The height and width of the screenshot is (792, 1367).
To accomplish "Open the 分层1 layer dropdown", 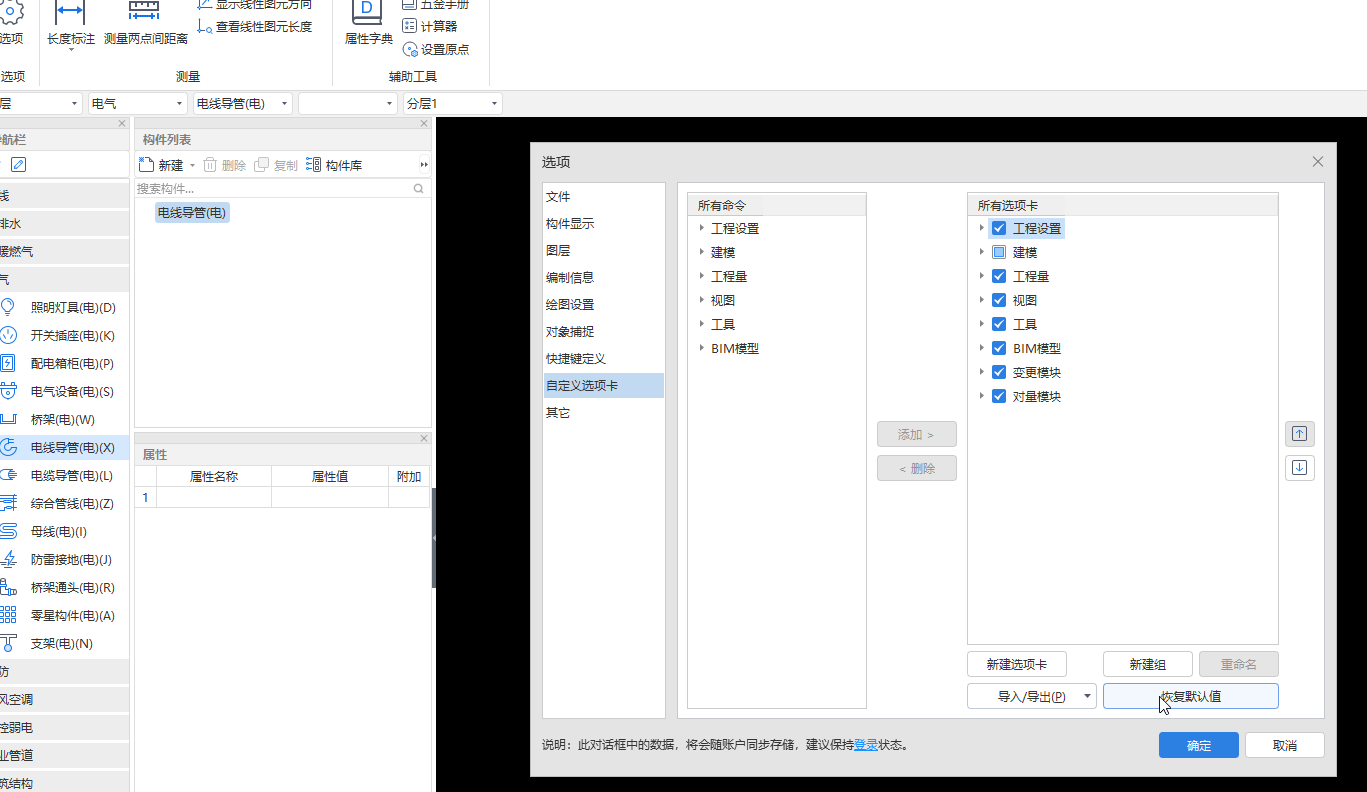I will tap(452, 103).
